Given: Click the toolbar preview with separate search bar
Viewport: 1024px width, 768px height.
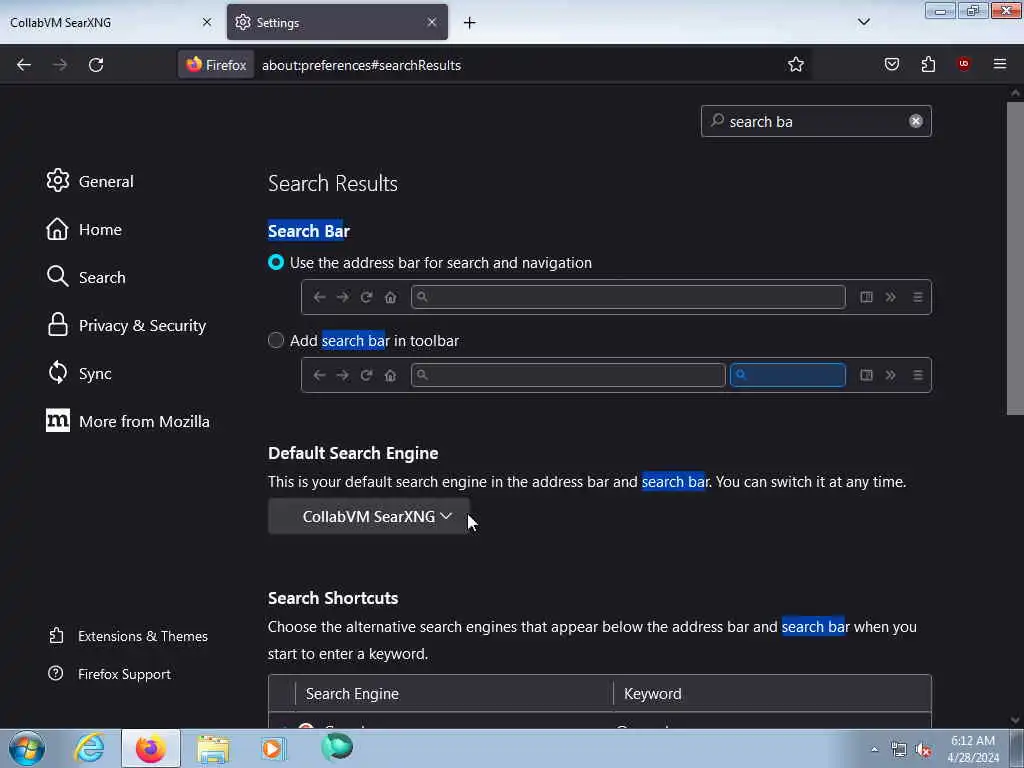Looking at the screenshot, I should 616,375.
